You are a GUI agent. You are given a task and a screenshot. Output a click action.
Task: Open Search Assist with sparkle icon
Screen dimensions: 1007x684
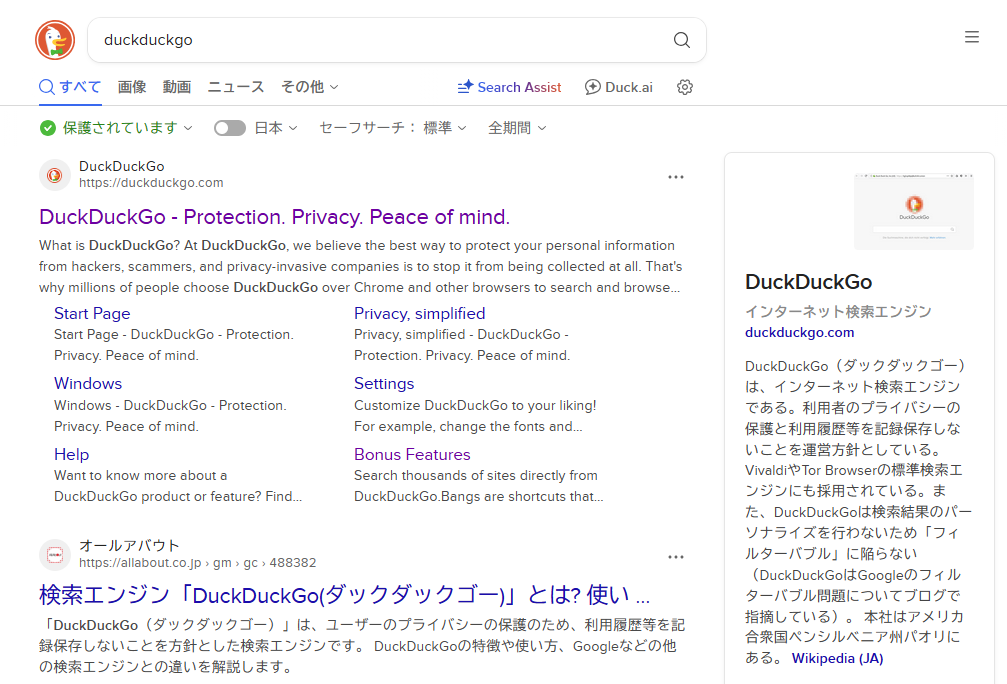tap(509, 87)
